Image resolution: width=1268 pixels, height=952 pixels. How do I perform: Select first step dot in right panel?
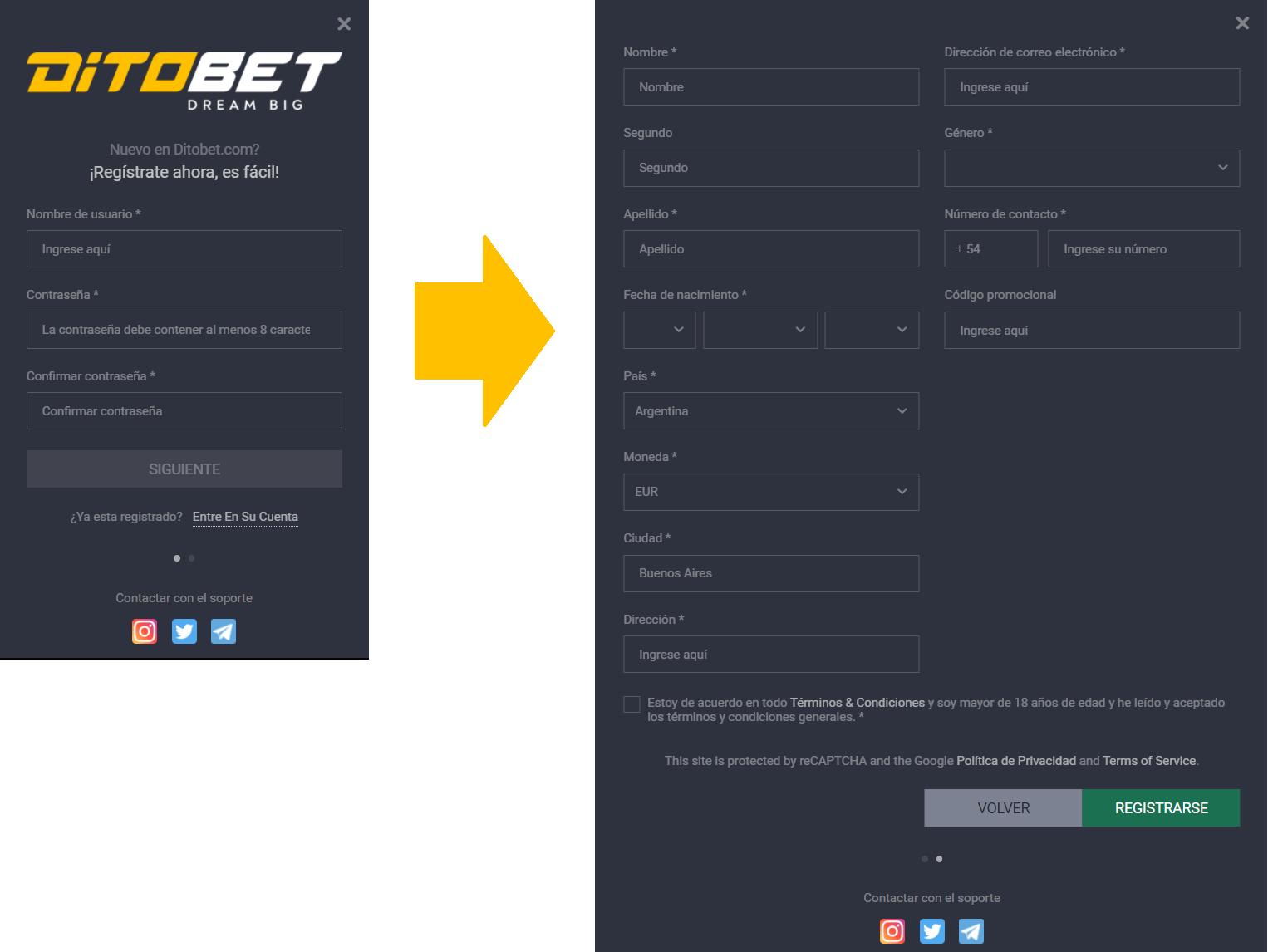click(x=925, y=859)
